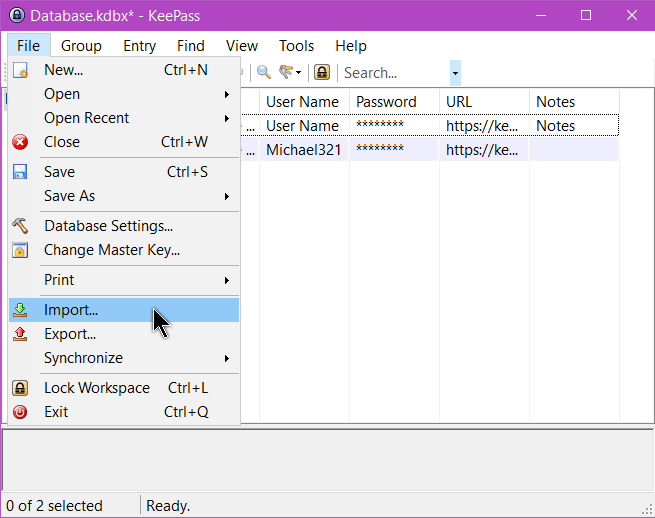Click the window resize grip in status bar
The image size is (655, 518).
pyautogui.click(x=647, y=509)
